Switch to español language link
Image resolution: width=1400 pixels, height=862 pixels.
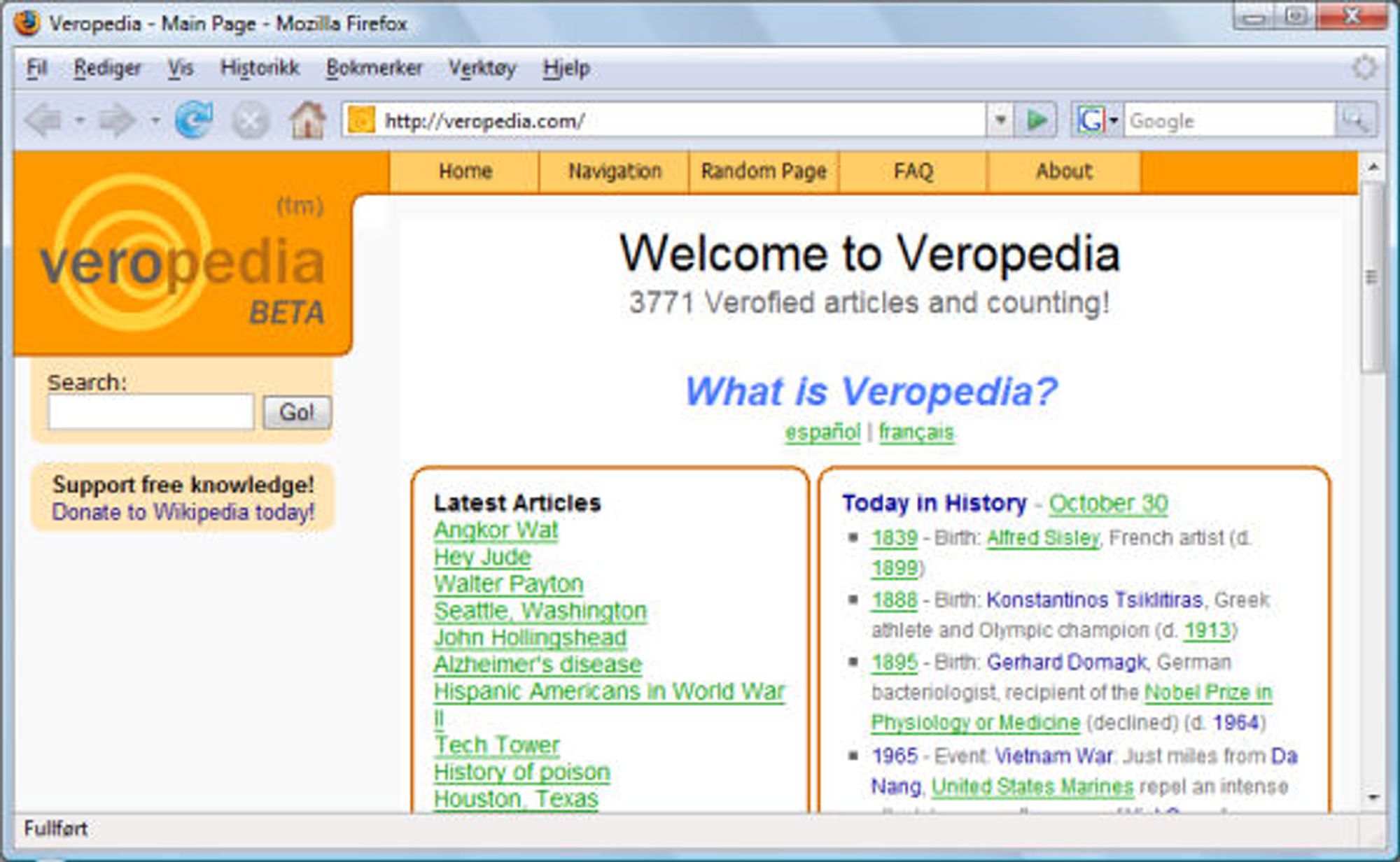[822, 432]
